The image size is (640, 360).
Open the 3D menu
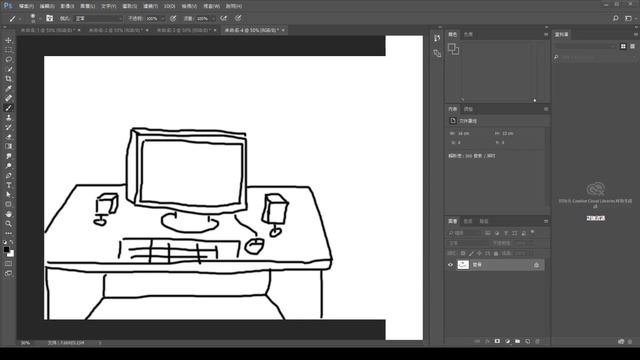coord(169,6)
